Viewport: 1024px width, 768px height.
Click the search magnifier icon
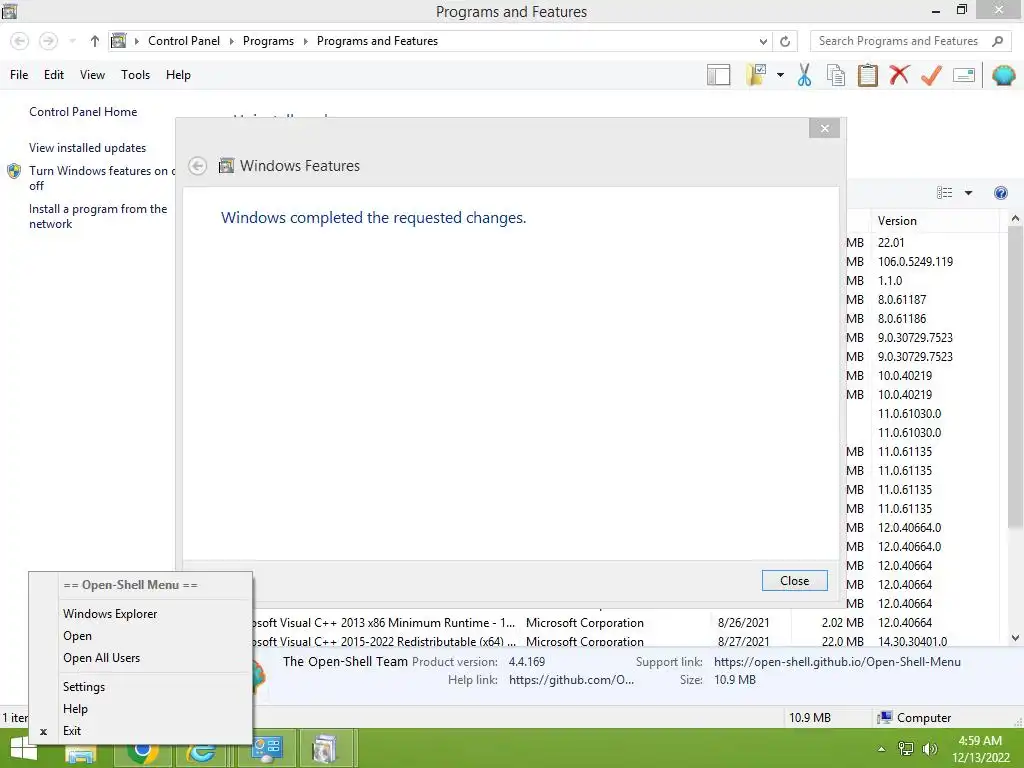point(997,41)
